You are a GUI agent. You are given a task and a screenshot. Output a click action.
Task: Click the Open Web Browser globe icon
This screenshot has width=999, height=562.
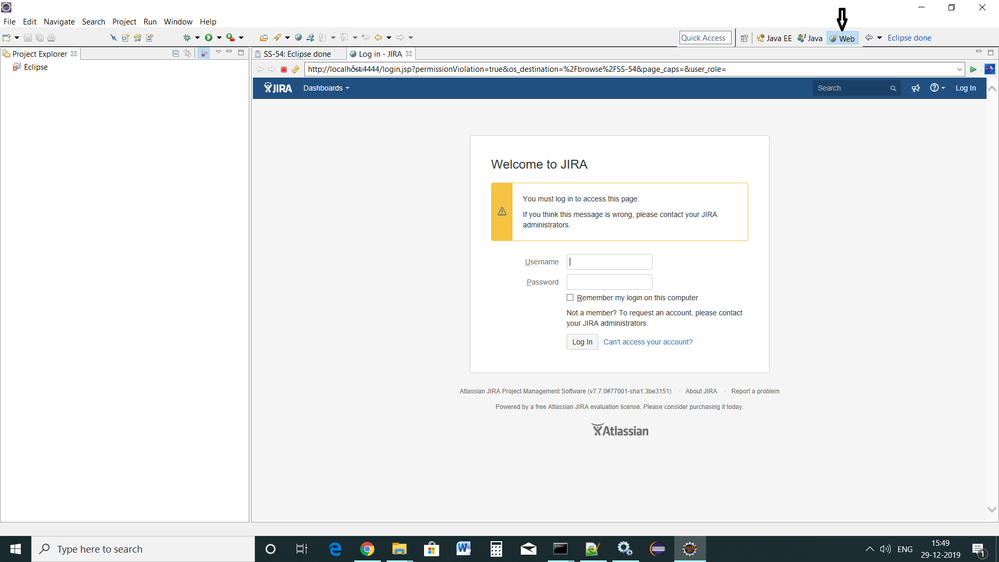click(x=298, y=38)
